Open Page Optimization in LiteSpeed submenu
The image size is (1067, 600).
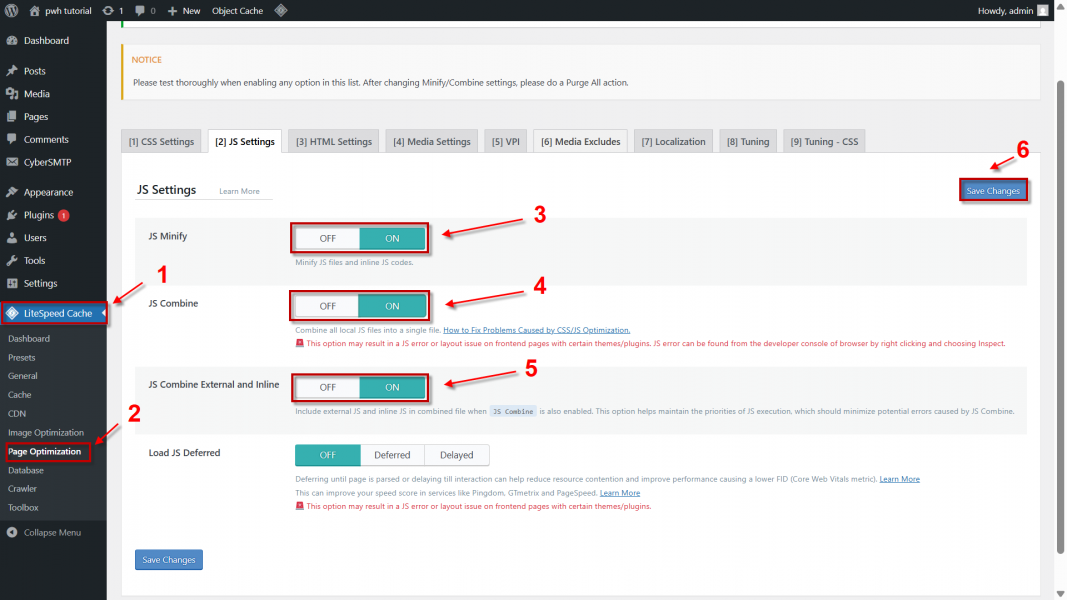click(44, 452)
